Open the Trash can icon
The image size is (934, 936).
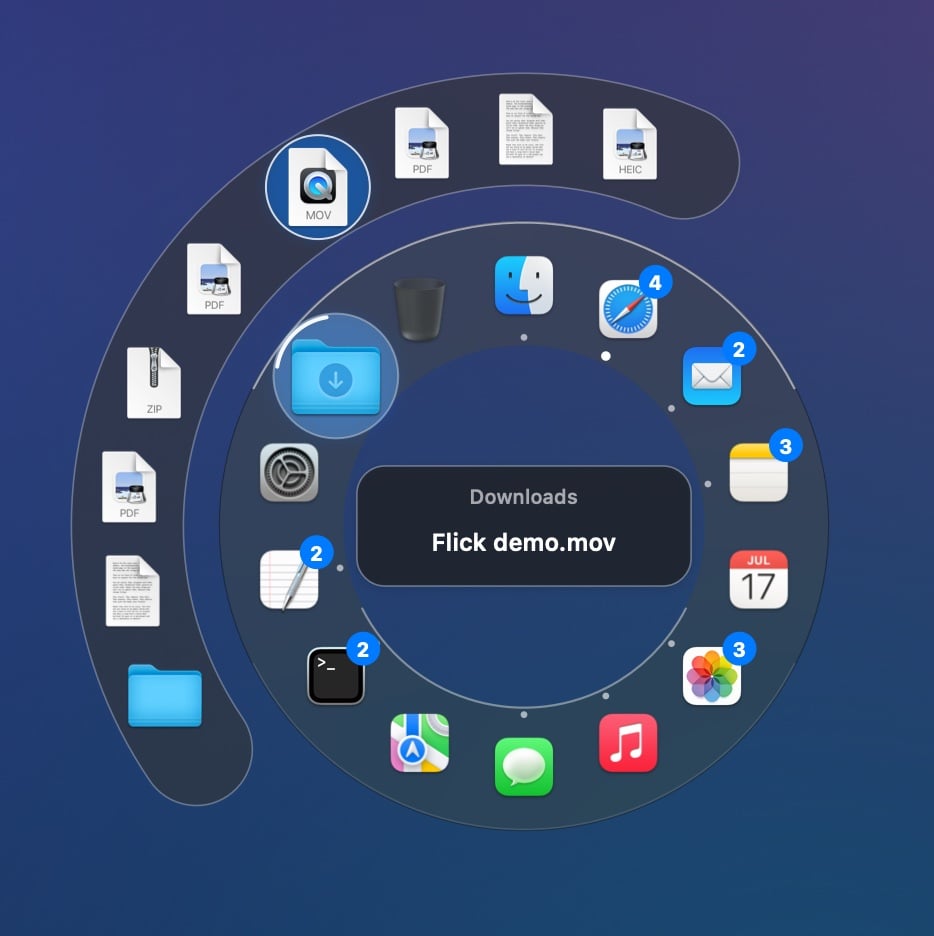419,309
